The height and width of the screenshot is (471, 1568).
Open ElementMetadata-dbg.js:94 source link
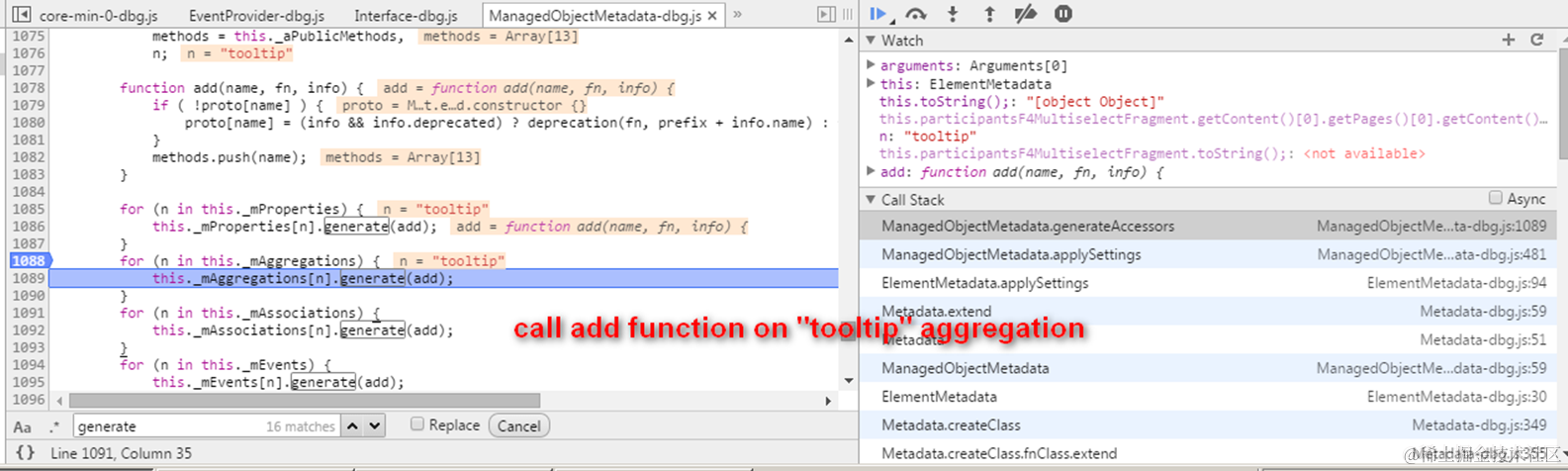[1456, 283]
